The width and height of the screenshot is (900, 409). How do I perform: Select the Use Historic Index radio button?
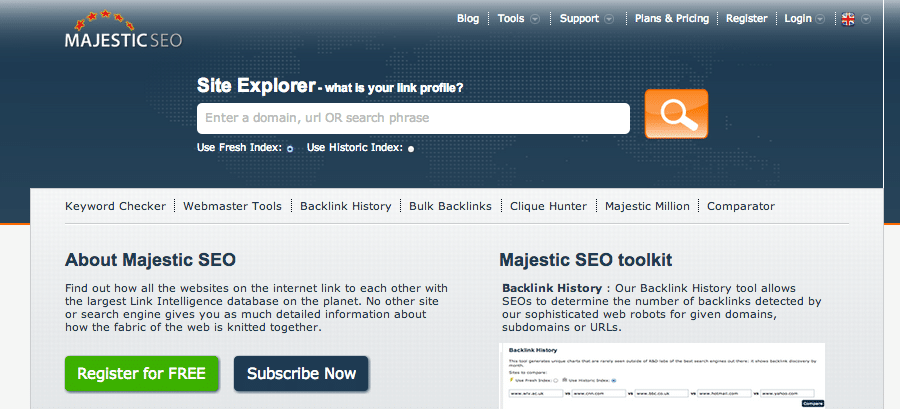410,149
